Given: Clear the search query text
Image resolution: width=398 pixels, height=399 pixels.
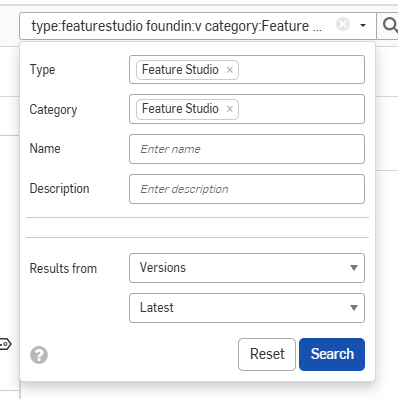Looking at the screenshot, I should point(343,24).
